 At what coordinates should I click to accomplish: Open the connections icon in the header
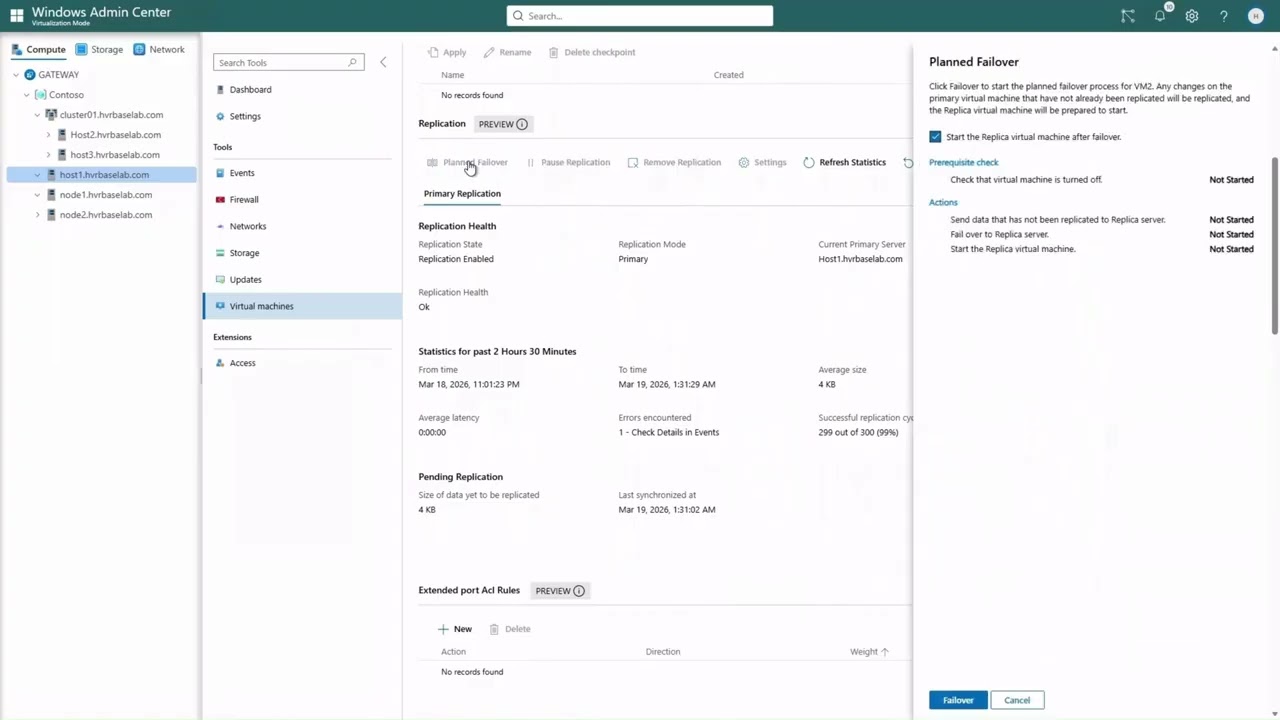pyautogui.click(x=1128, y=16)
